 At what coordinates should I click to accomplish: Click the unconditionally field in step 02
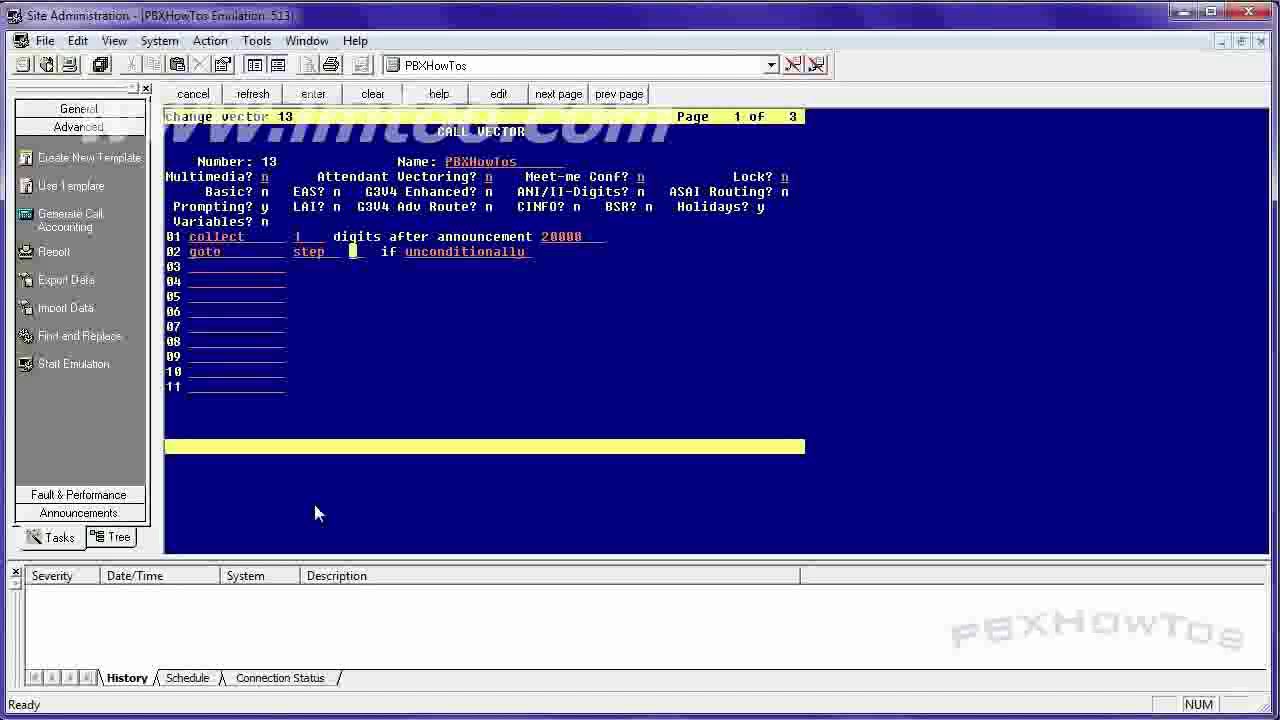(x=467, y=252)
